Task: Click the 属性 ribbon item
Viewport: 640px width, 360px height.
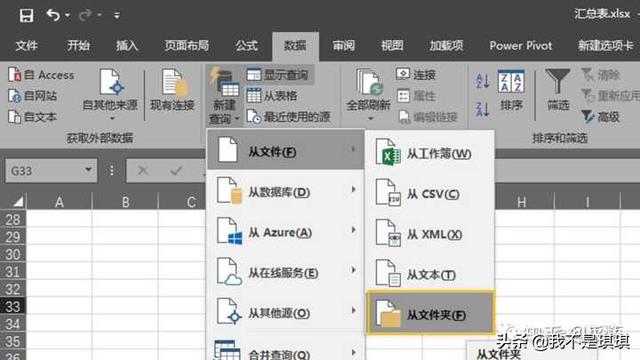Action: 416,96
